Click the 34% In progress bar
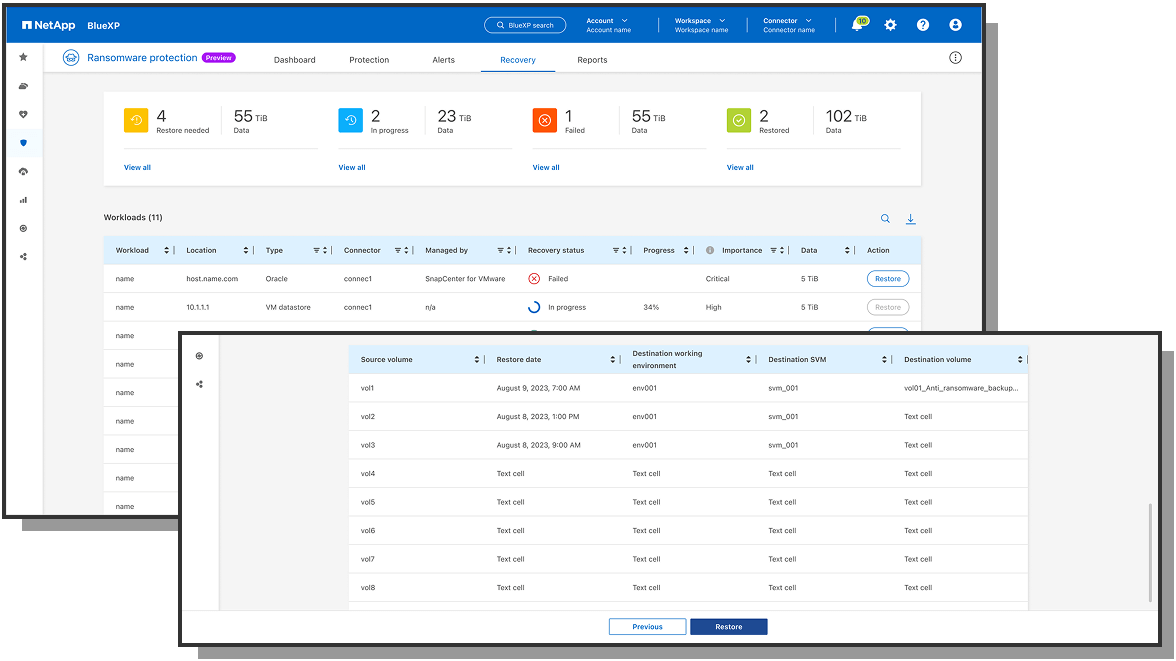The image size is (1176, 661). 652,307
